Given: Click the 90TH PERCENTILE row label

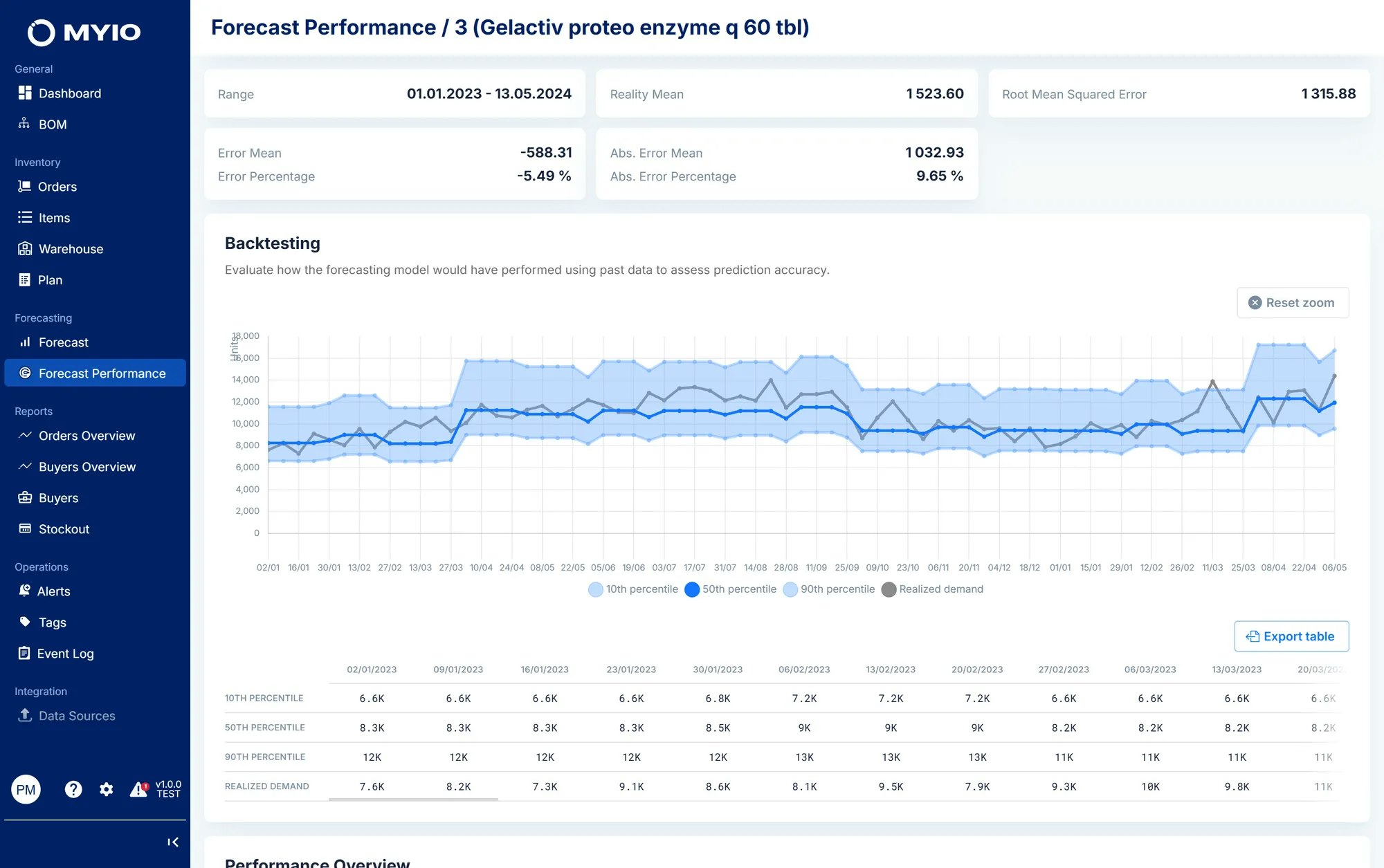Looking at the screenshot, I should pos(265,757).
